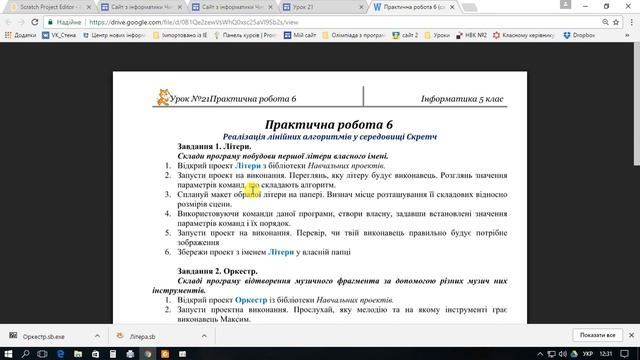Open the Chrome three-dot menu
The height and width of the screenshot is (360, 640).
(x=631, y=22)
